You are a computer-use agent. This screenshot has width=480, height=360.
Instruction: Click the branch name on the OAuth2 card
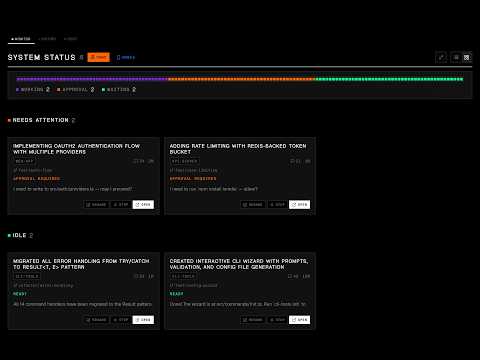click(x=33, y=170)
